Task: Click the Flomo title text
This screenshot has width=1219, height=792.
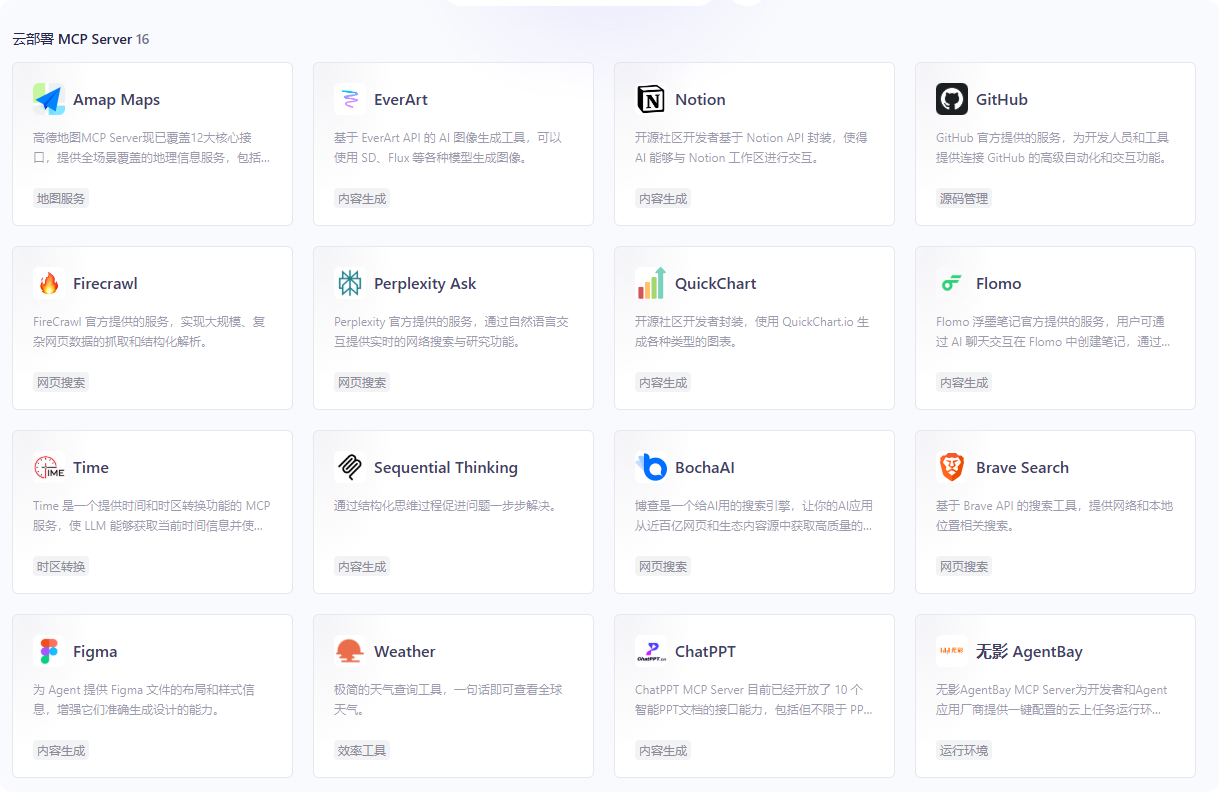Action: [999, 284]
